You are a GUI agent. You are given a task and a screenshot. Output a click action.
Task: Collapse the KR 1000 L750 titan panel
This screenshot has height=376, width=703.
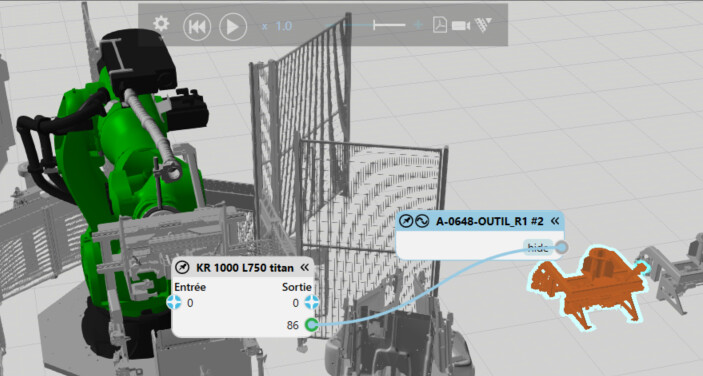[x=305, y=268]
